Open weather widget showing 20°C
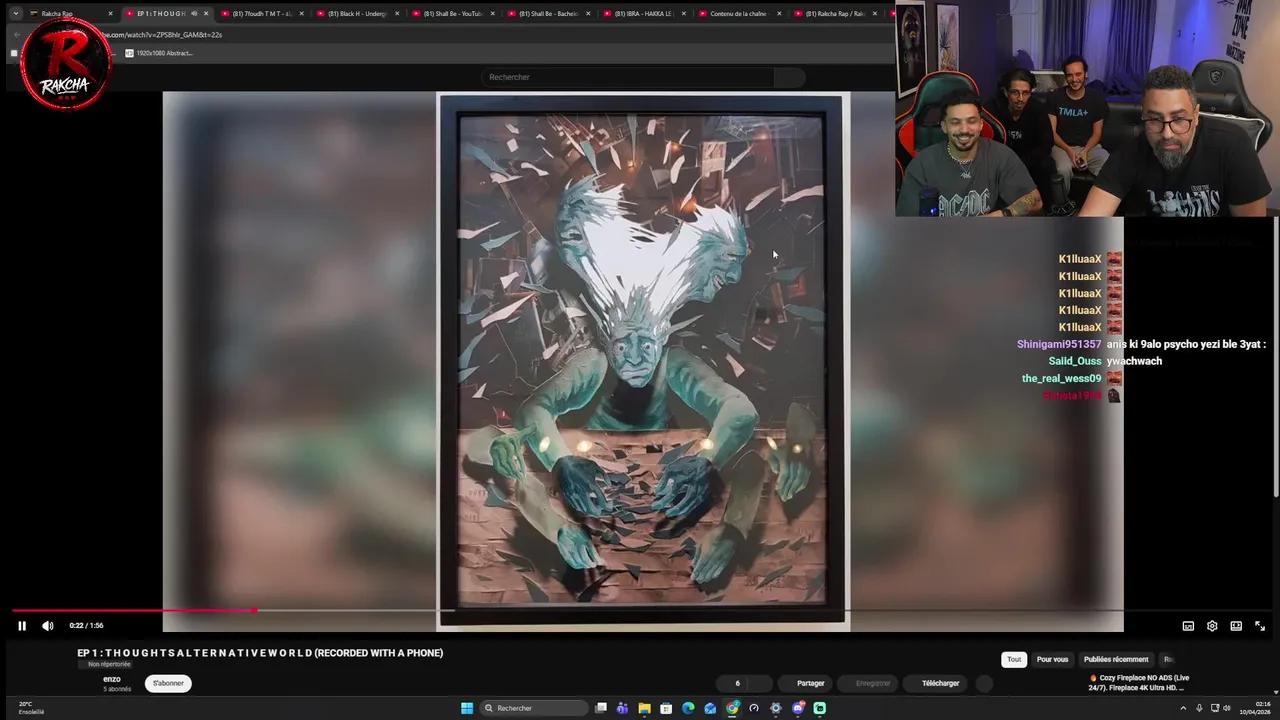Viewport: 1280px width, 720px height. point(30,708)
